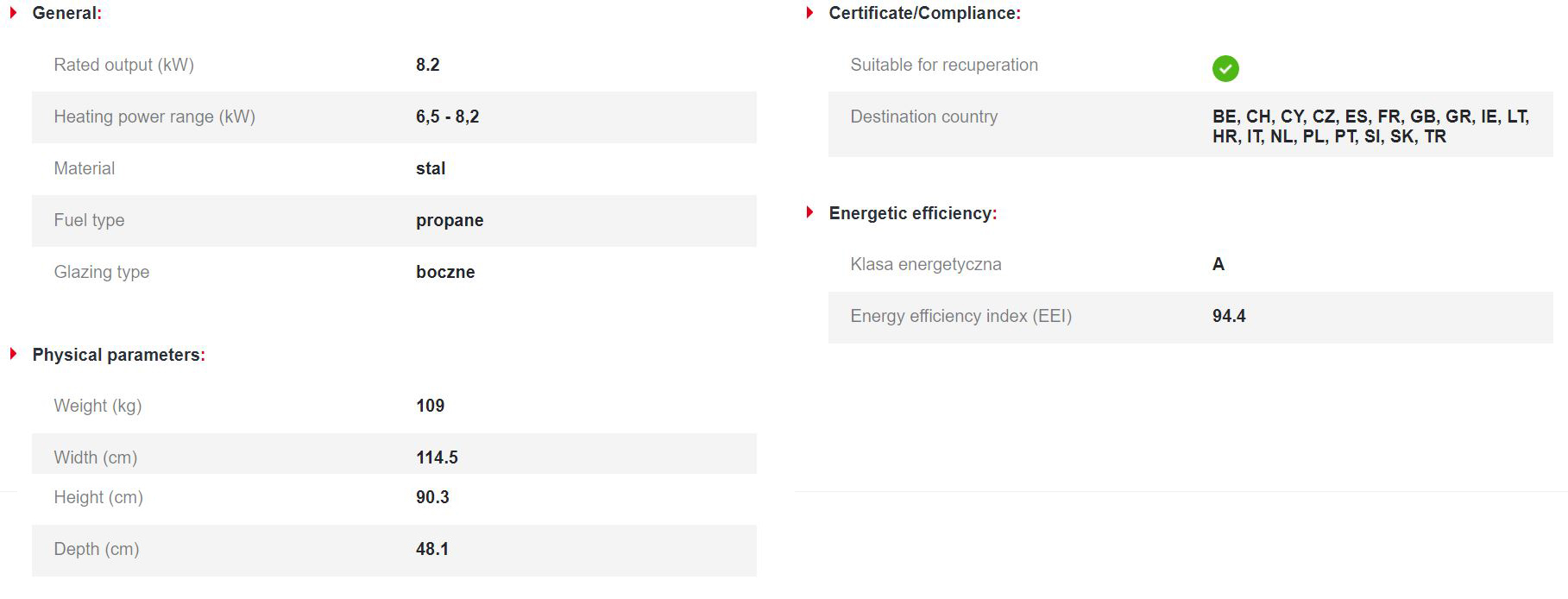Select the Certificate/Compliance heading

click(924, 13)
